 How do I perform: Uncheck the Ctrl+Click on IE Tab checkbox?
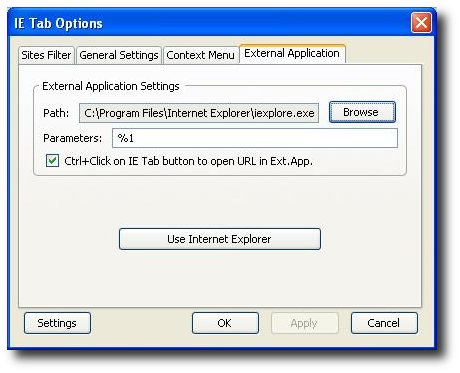point(52,161)
